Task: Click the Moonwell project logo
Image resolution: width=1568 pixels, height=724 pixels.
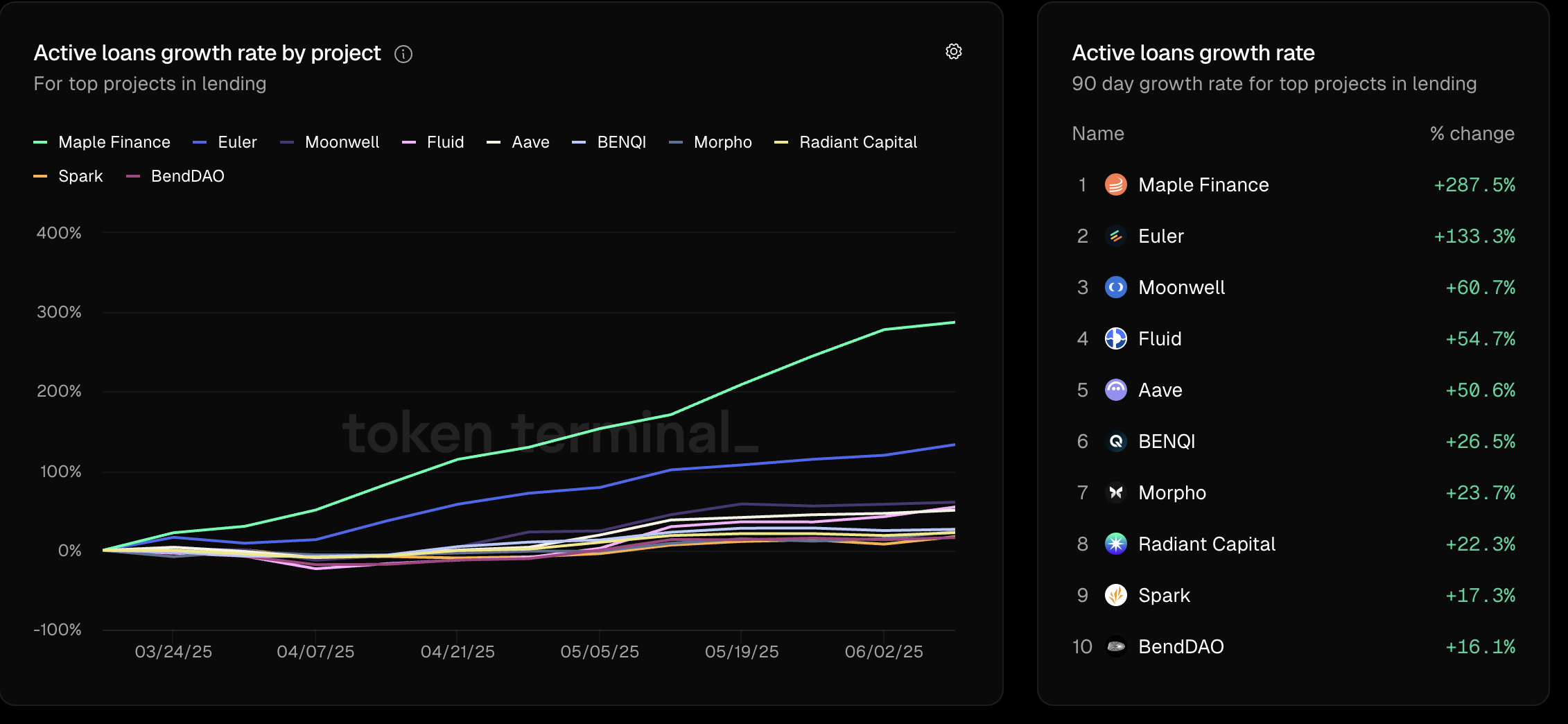Action: pos(1116,287)
